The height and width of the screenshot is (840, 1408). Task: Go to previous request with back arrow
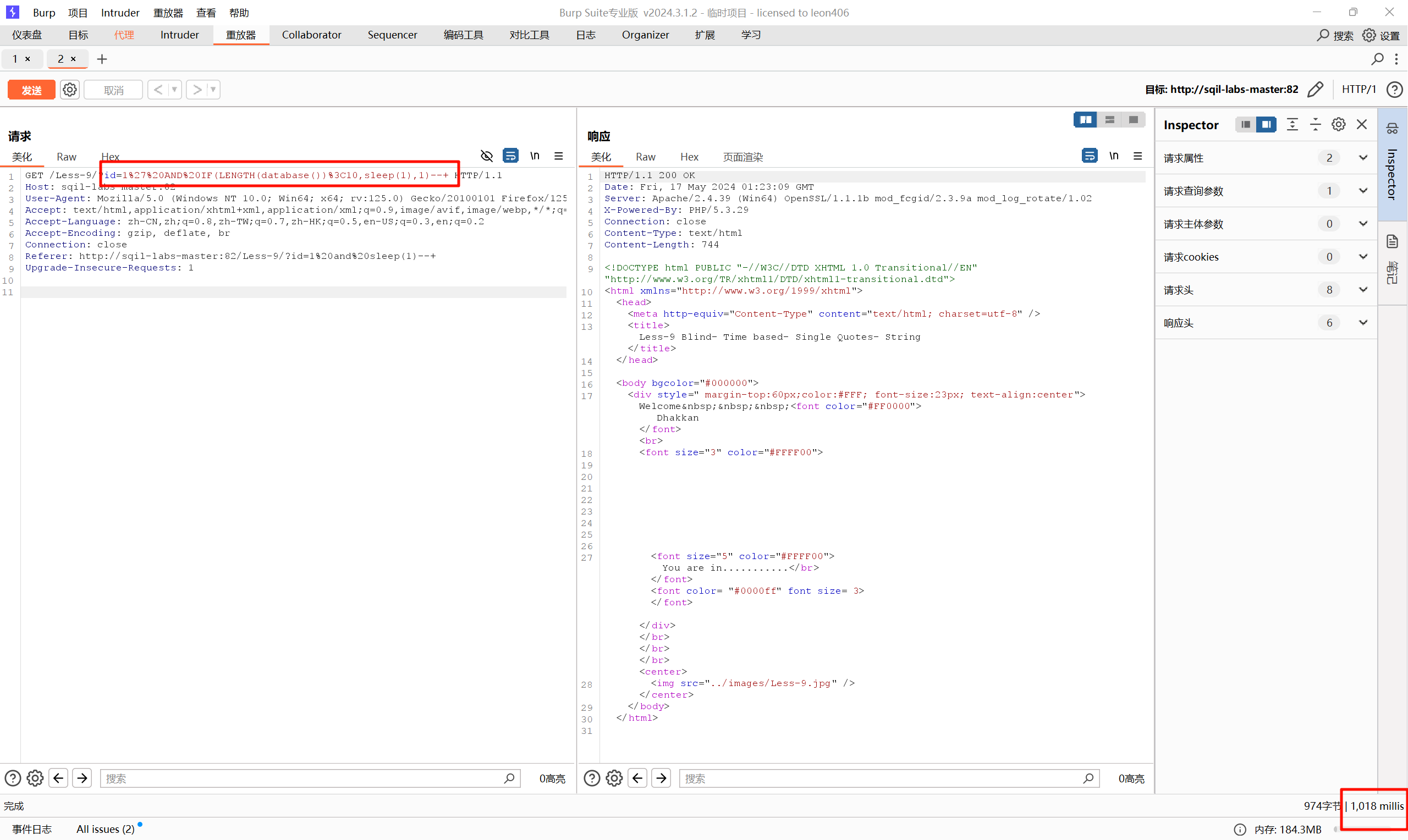tap(158, 90)
